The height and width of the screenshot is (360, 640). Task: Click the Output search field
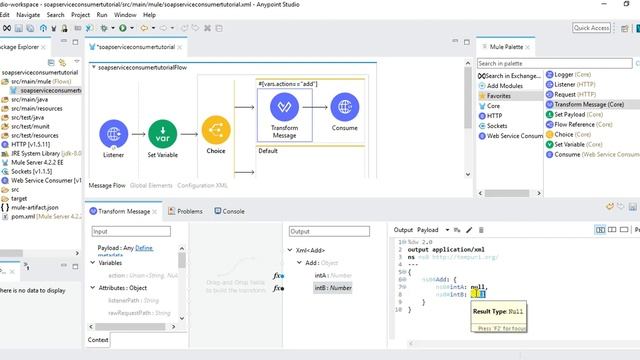[329, 231]
